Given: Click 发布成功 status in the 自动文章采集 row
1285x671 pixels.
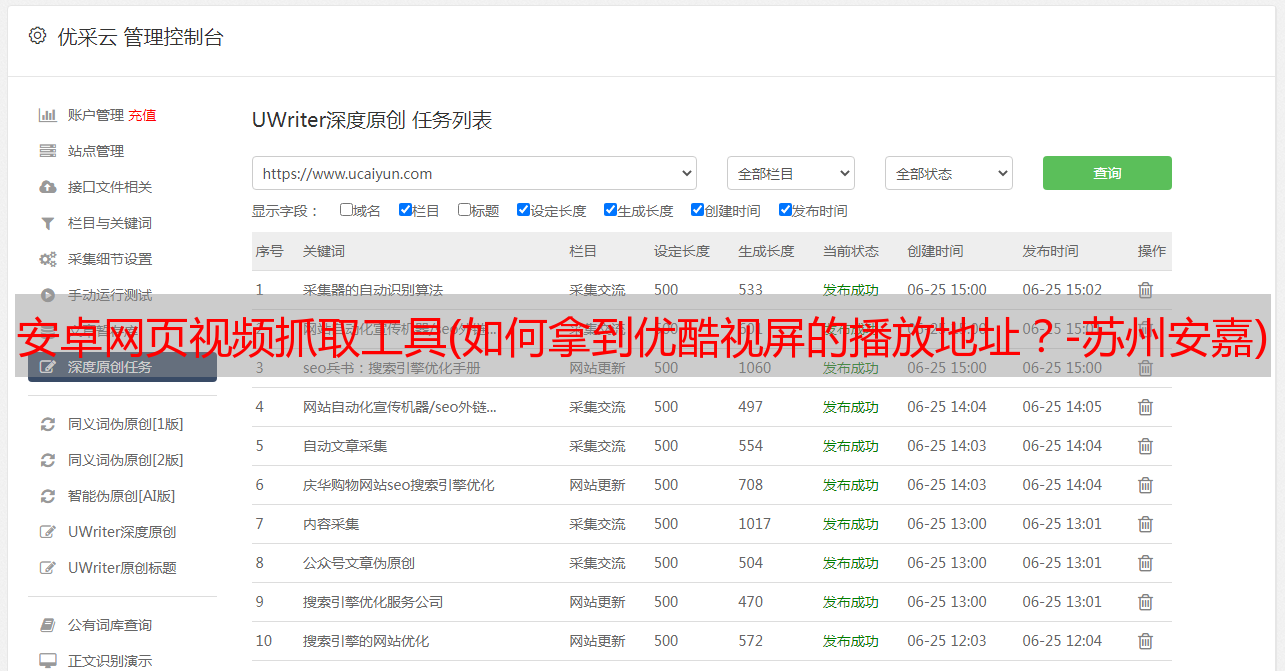Looking at the screenshot, I should (851, 446).
